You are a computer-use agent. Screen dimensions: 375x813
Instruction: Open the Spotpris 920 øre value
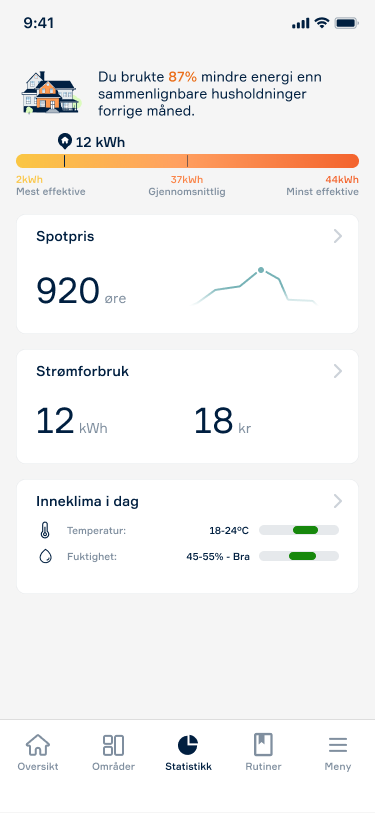pyautogui.click(x=81, y=291)
